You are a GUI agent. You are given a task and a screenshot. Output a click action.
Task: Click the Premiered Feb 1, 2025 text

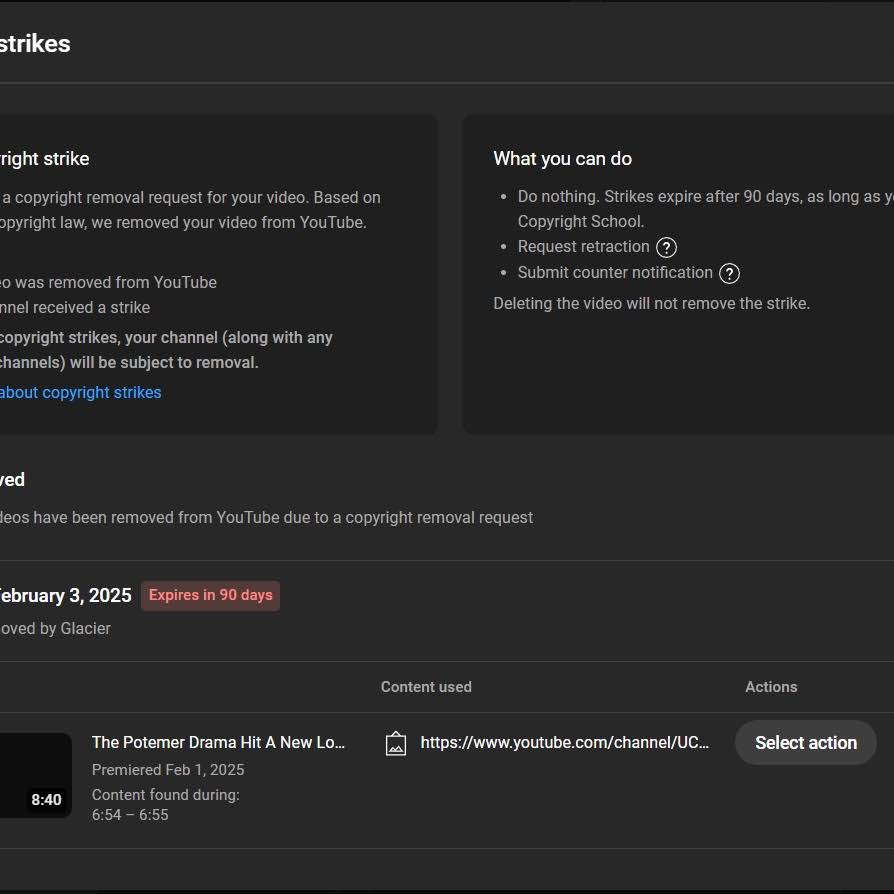pos(168,770)
